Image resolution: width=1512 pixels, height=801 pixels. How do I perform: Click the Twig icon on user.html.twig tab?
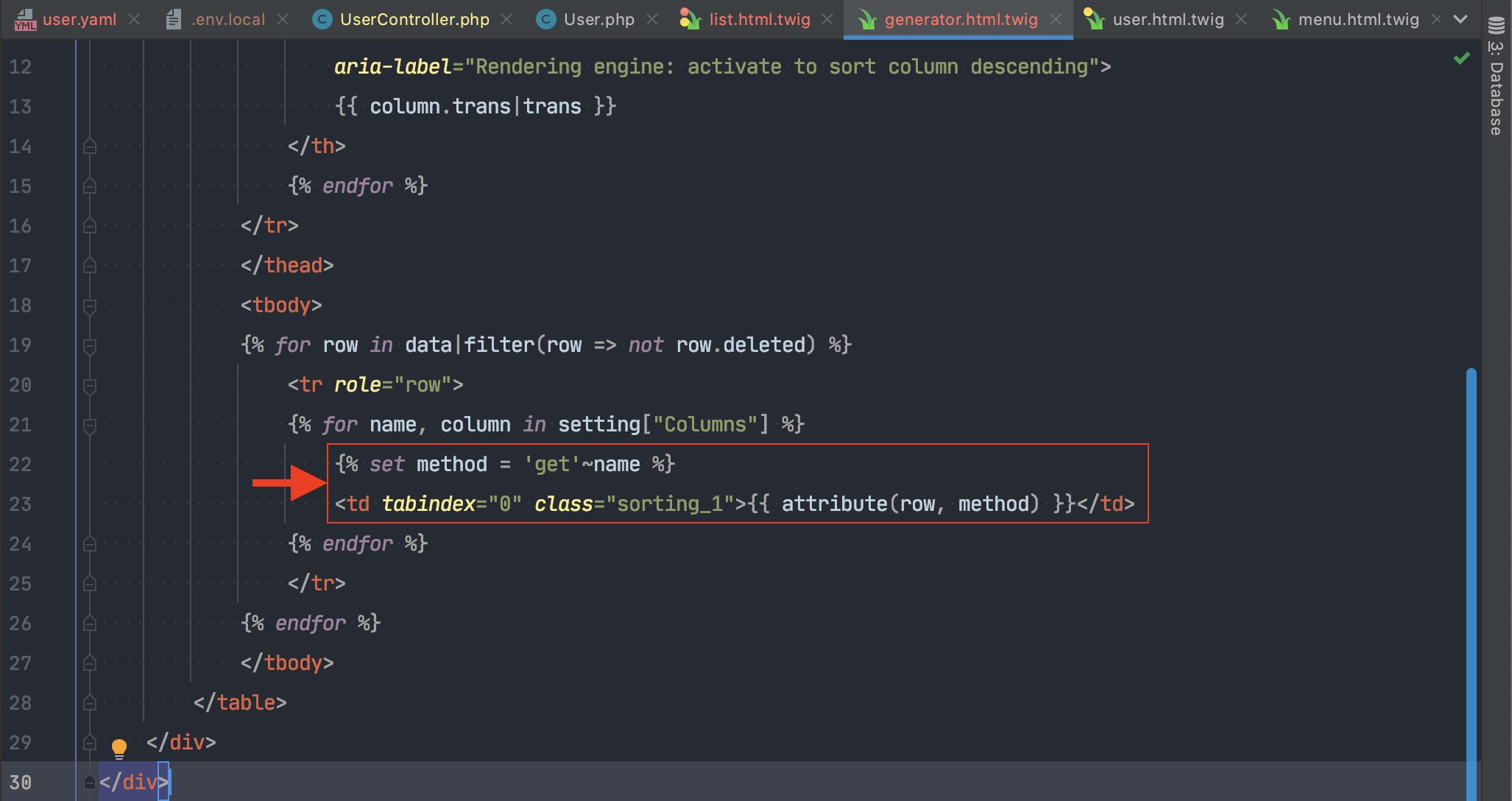1094,20
